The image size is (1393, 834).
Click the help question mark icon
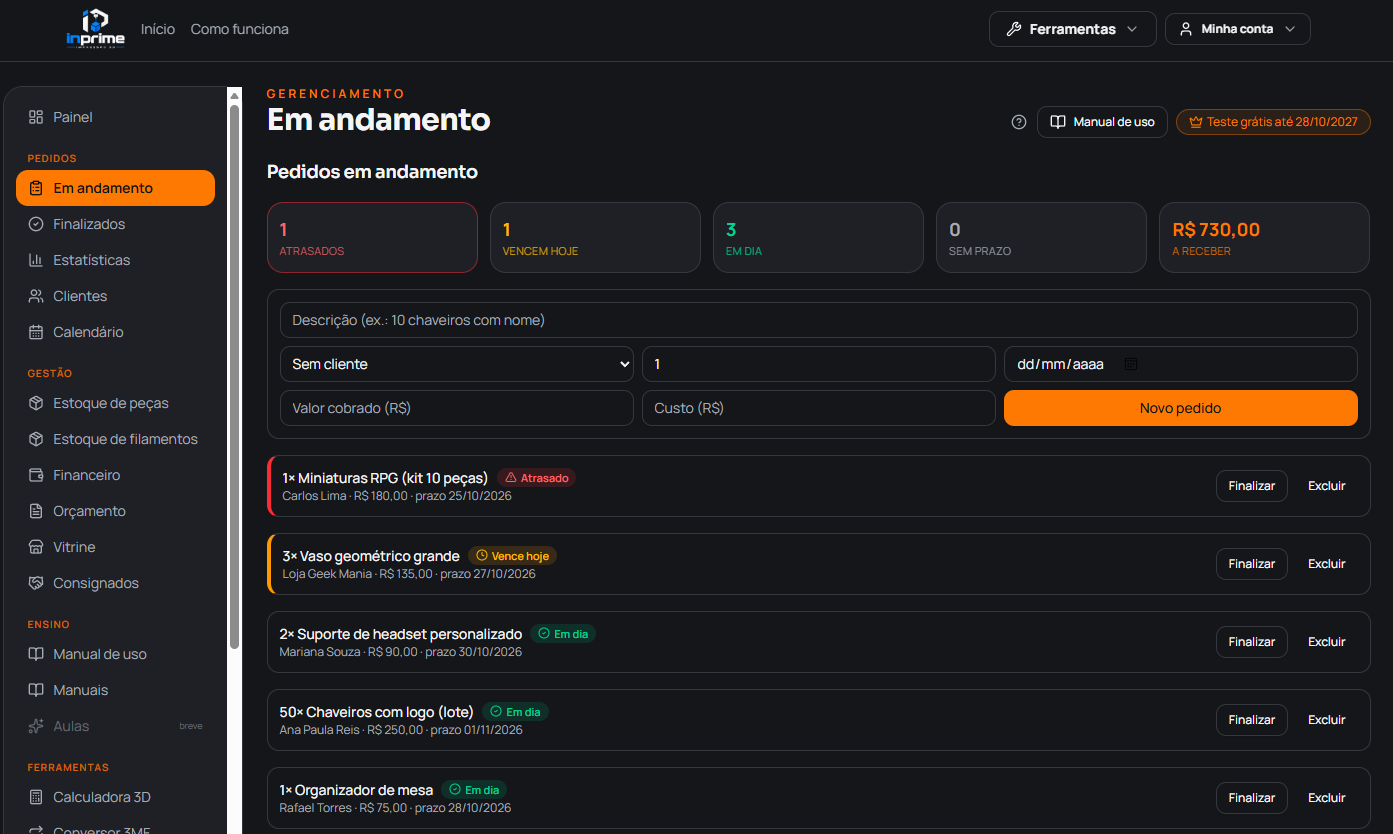pyautogui.click(x=1019, y=122)
